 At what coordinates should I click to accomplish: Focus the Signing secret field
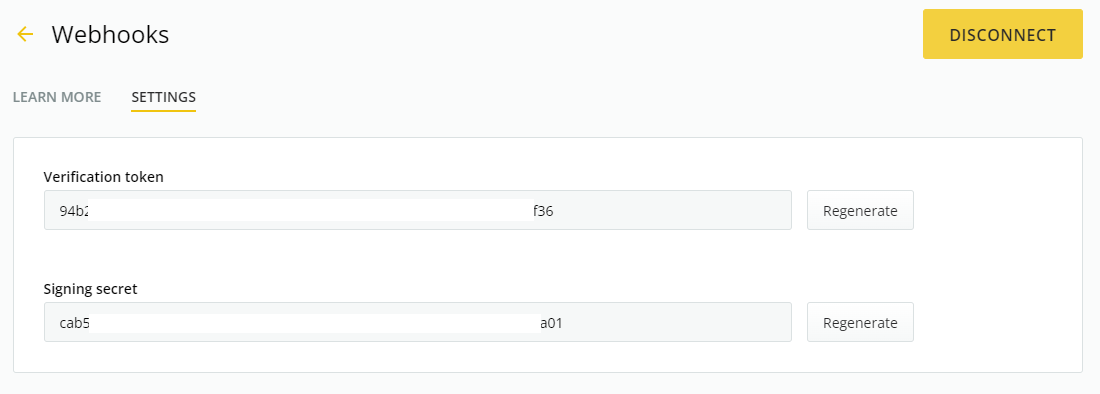pos(417,322)
